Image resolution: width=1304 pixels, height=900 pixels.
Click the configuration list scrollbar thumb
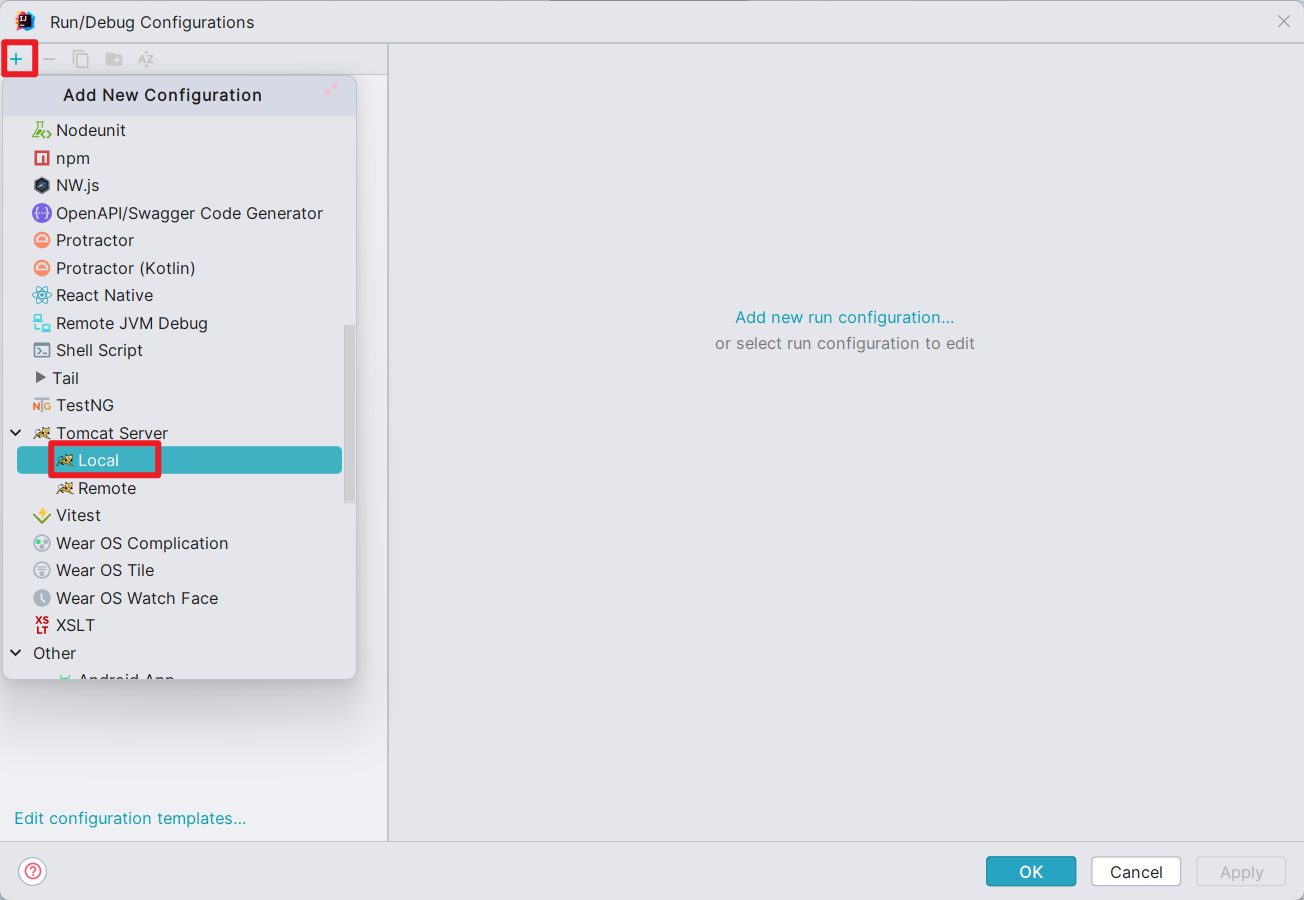[x=349, y=412]
